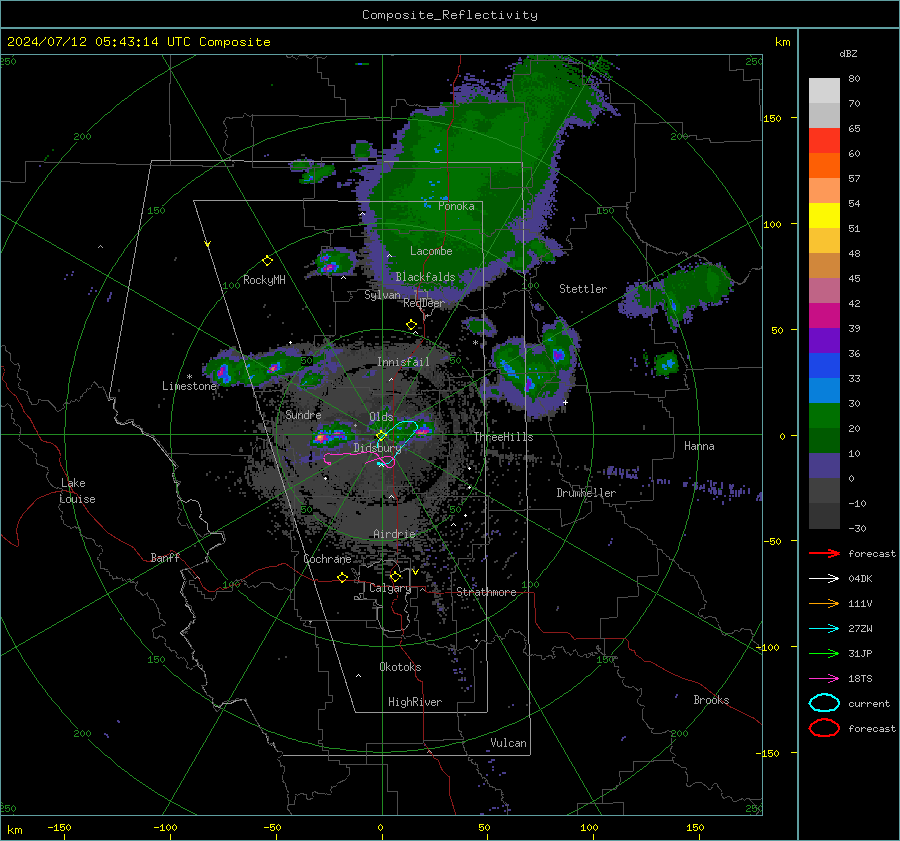Viewport: 900px width, 841px height.
Task: Click the yellow diamond marker above Calgary
Action: click(x=395, y=576)
